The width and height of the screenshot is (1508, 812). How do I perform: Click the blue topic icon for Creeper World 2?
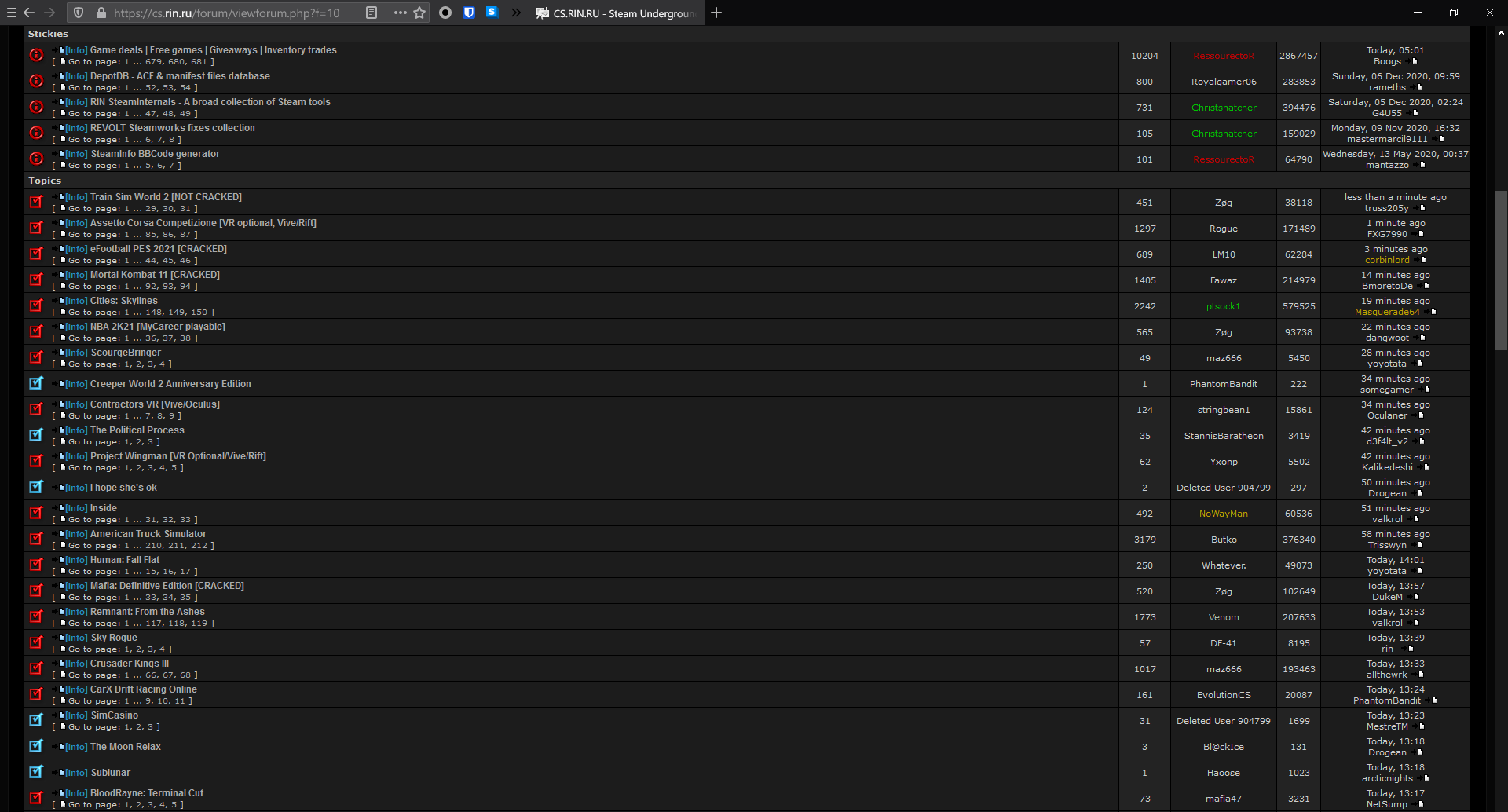tap(36, 383)
